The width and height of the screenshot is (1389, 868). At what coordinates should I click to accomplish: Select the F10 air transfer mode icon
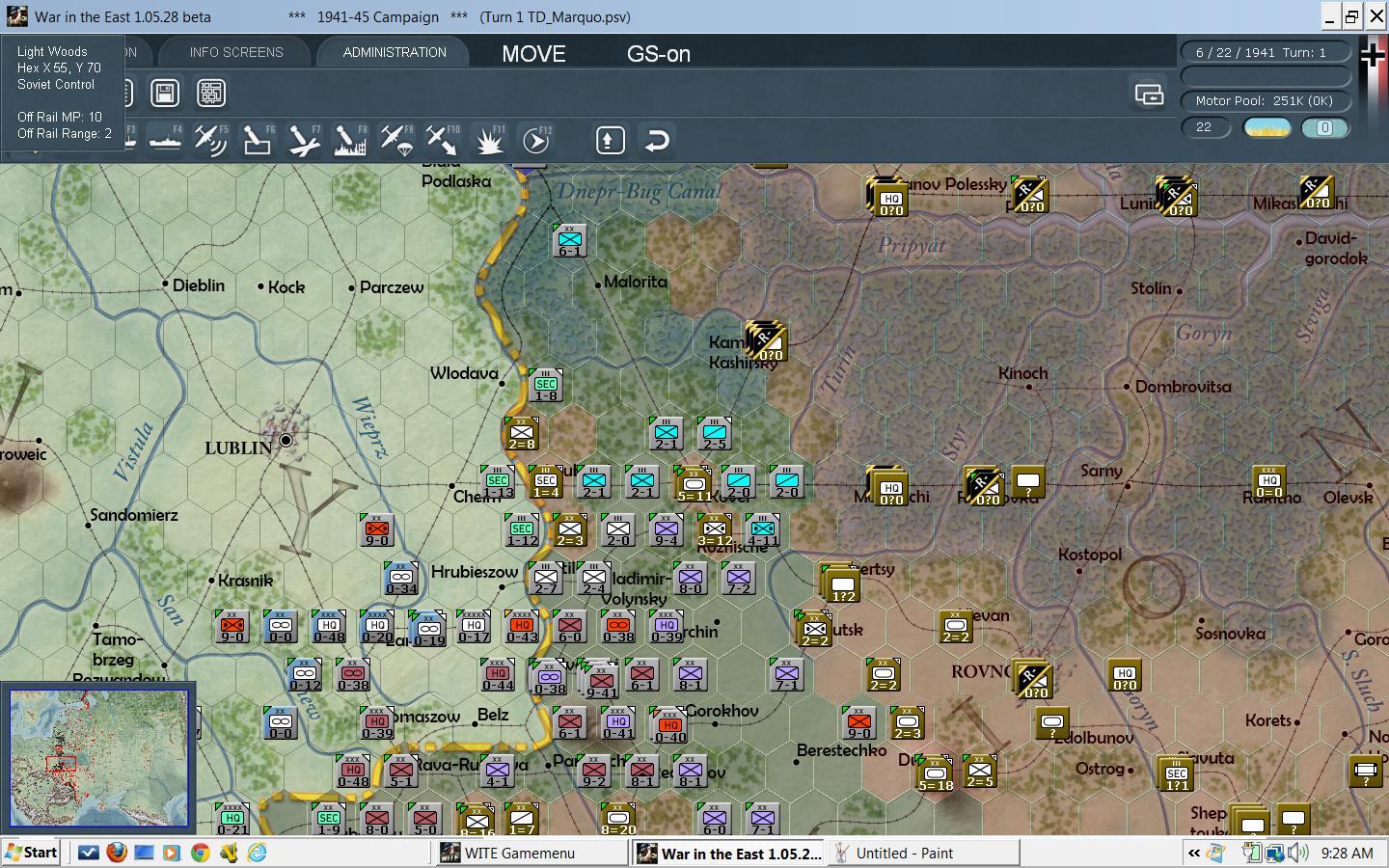pyautogui.click(x=442, y=140)
